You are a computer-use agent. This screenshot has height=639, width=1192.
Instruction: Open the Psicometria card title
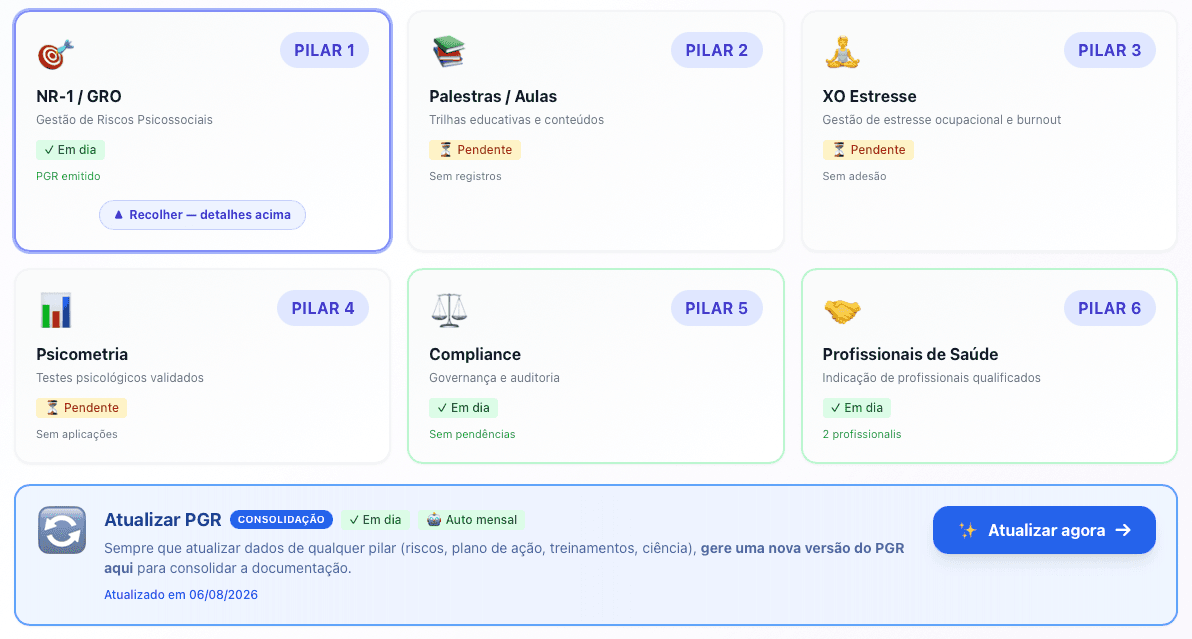tap(82, 354)
